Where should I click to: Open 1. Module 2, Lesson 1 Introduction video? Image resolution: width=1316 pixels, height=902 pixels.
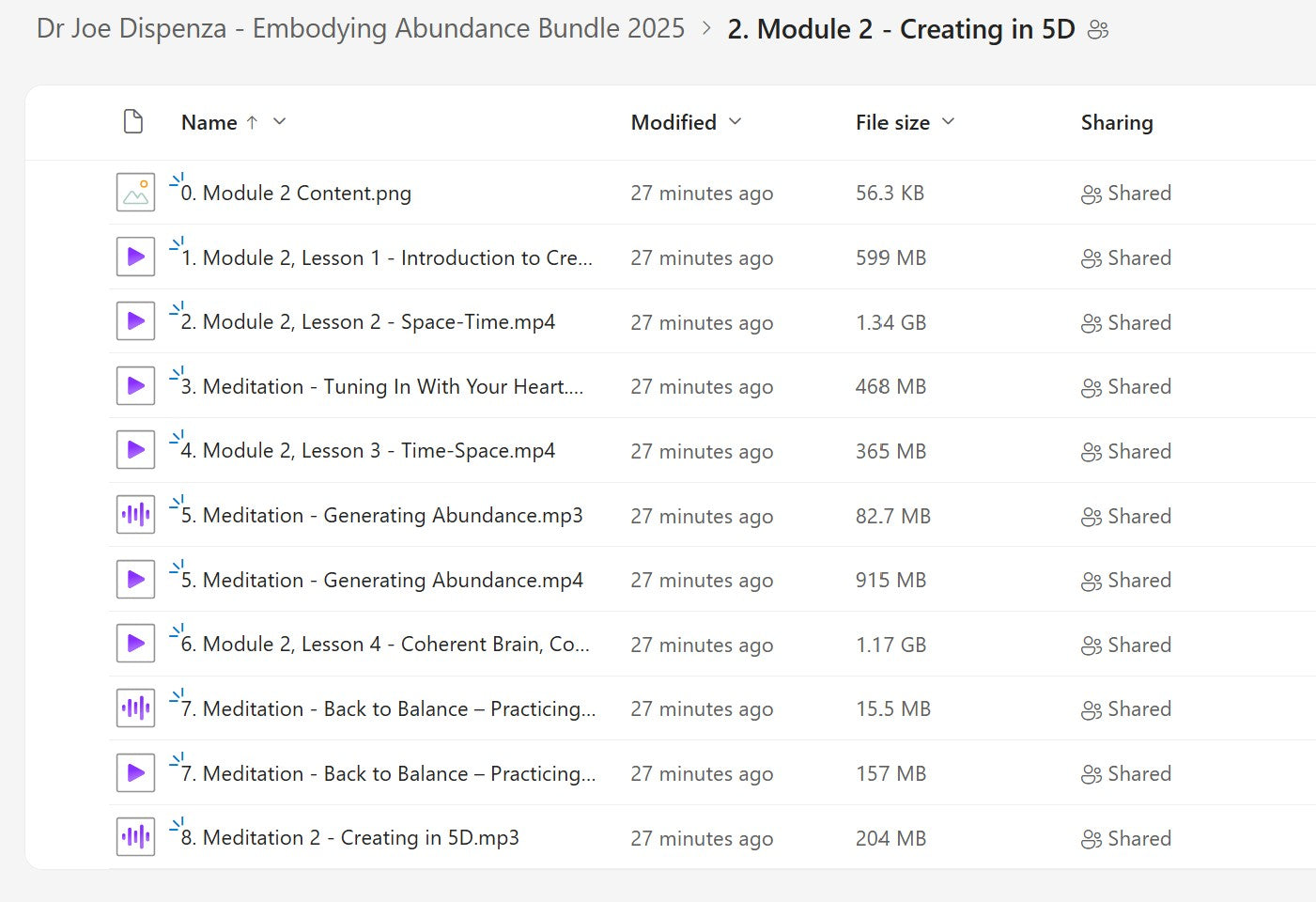pyautogui.click(x=386, y=257)
